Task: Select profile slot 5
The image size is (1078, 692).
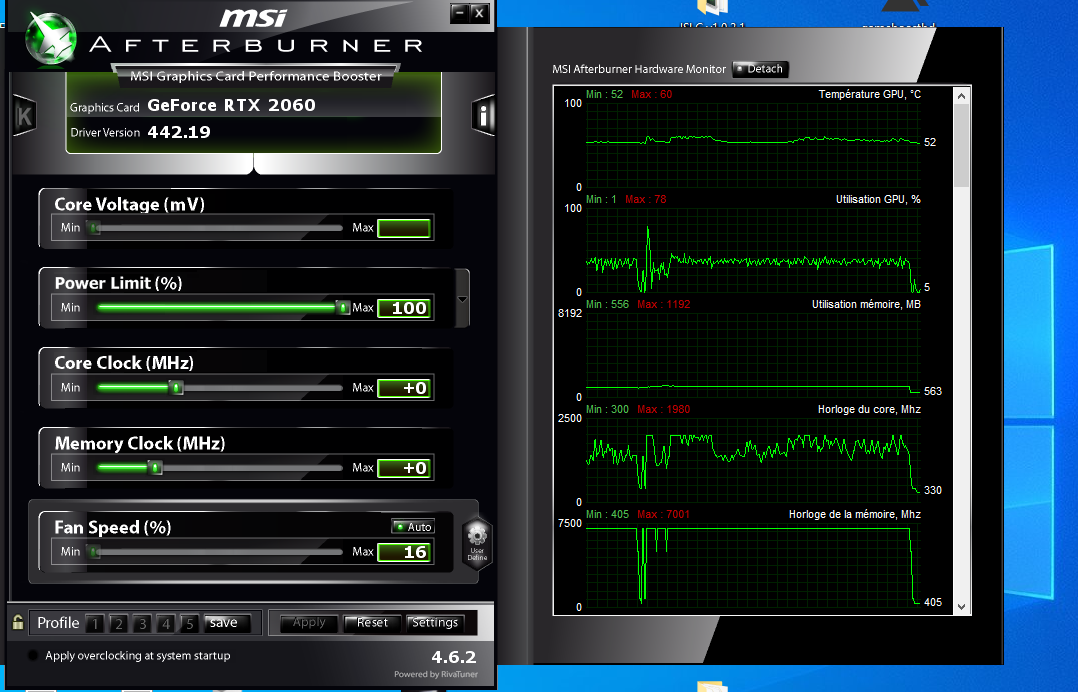Action: 189,623
